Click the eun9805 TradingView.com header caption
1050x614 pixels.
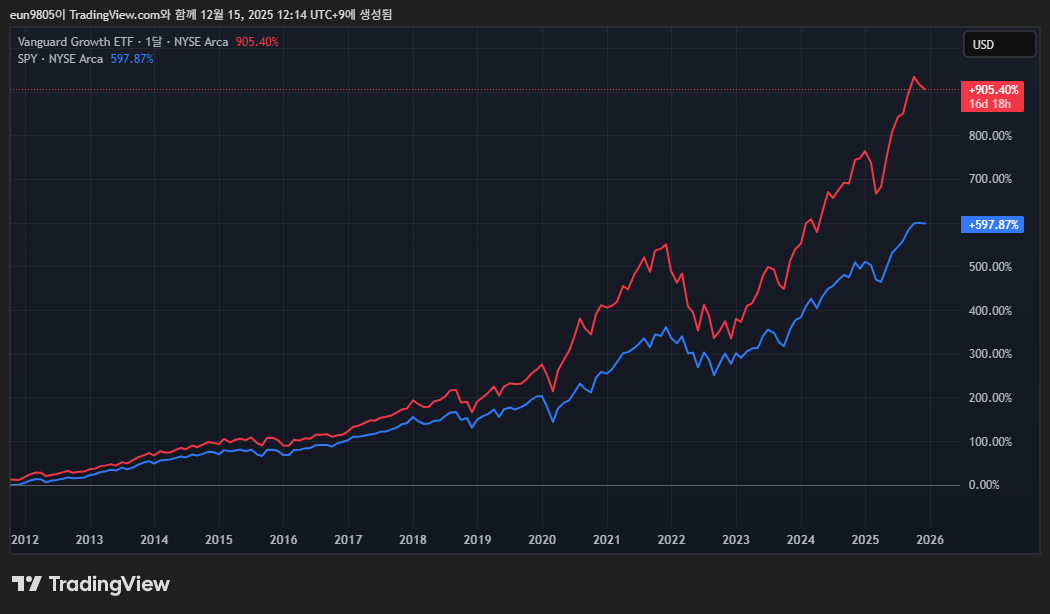click(201, 14)
